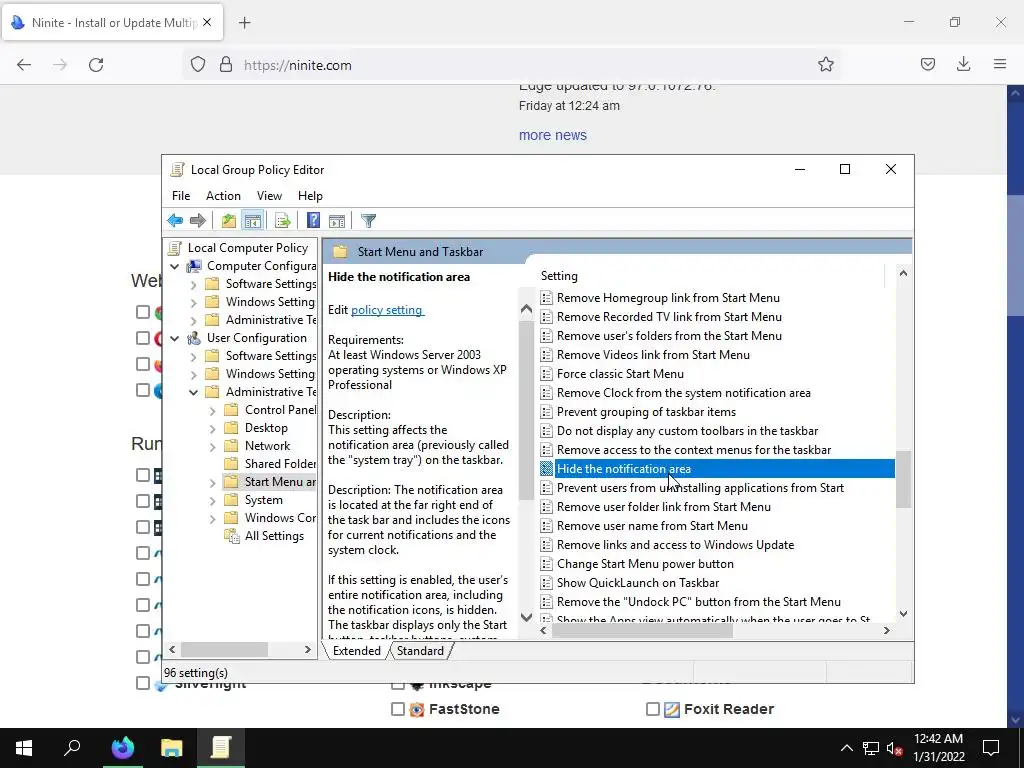1024x768 pixels.
Task: Open the Firefox downloads panel
Action: coord(963,64)
